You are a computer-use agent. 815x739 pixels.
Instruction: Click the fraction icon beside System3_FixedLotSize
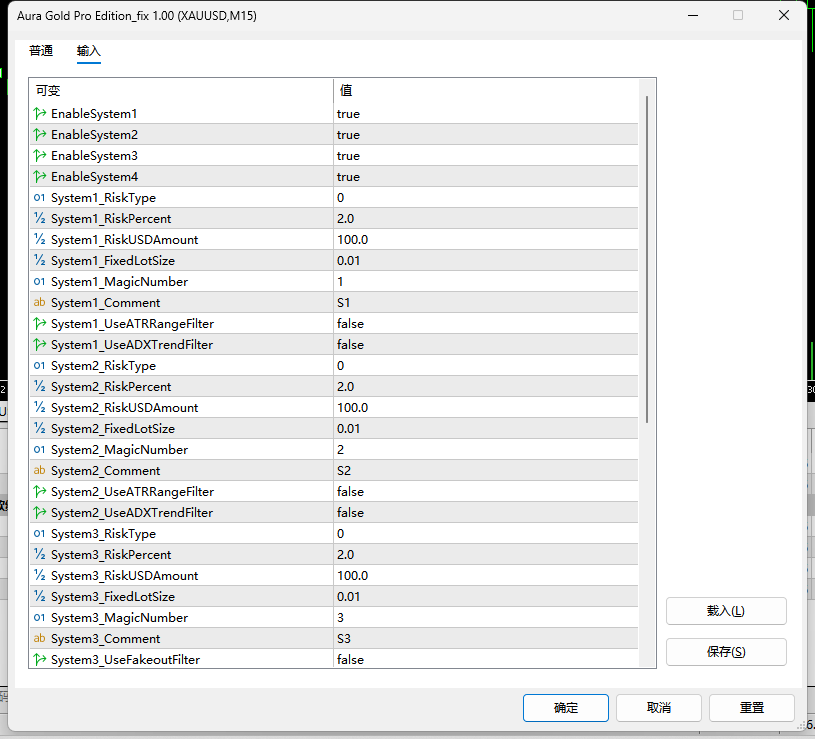[x=40, y=596]
